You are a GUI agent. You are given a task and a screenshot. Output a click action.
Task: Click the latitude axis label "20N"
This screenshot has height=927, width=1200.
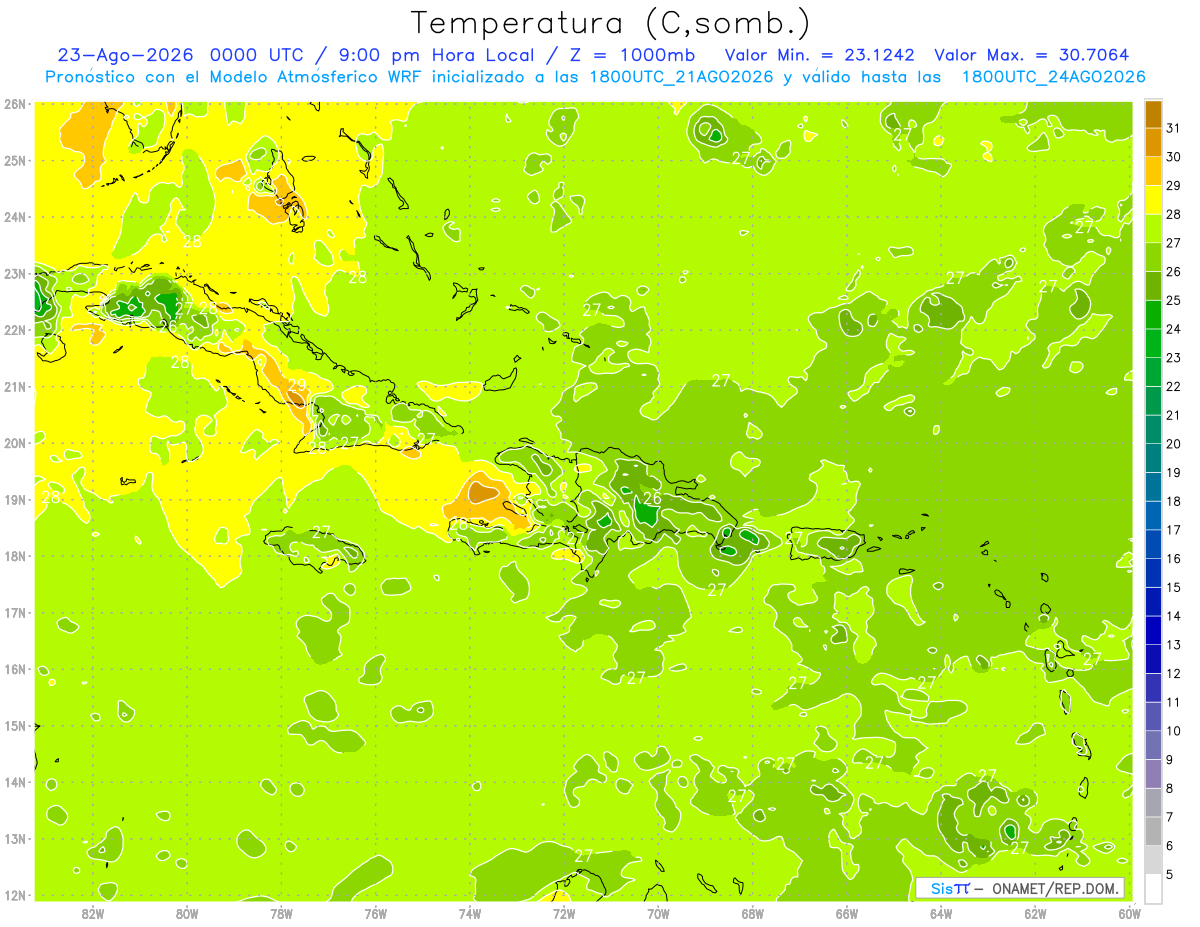[16, 443]
